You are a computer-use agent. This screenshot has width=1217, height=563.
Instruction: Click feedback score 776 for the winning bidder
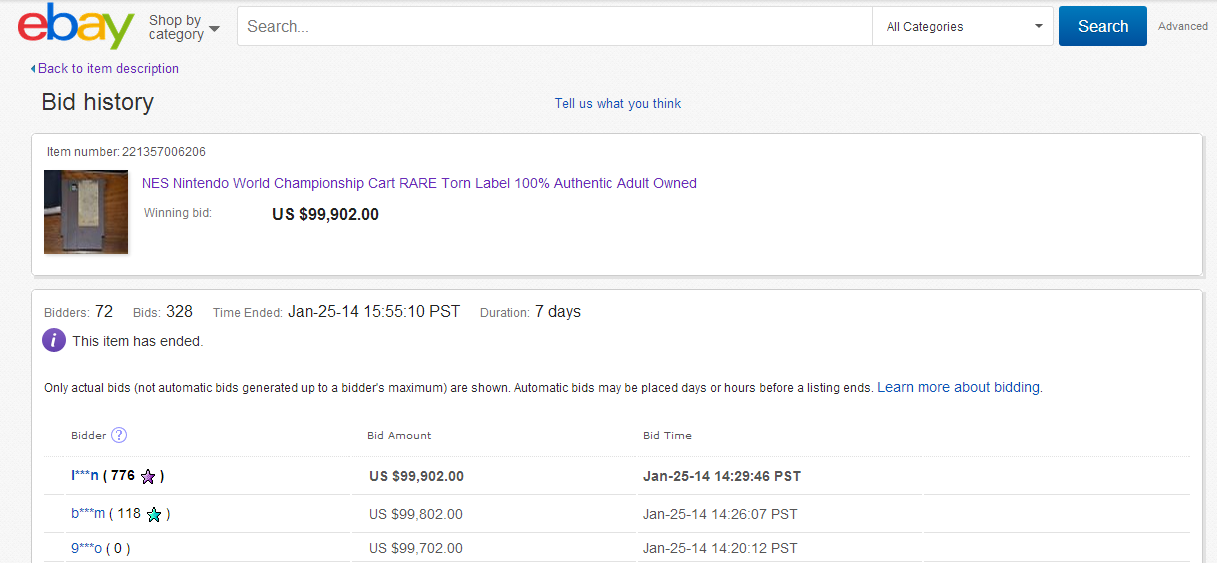point(123,476)
